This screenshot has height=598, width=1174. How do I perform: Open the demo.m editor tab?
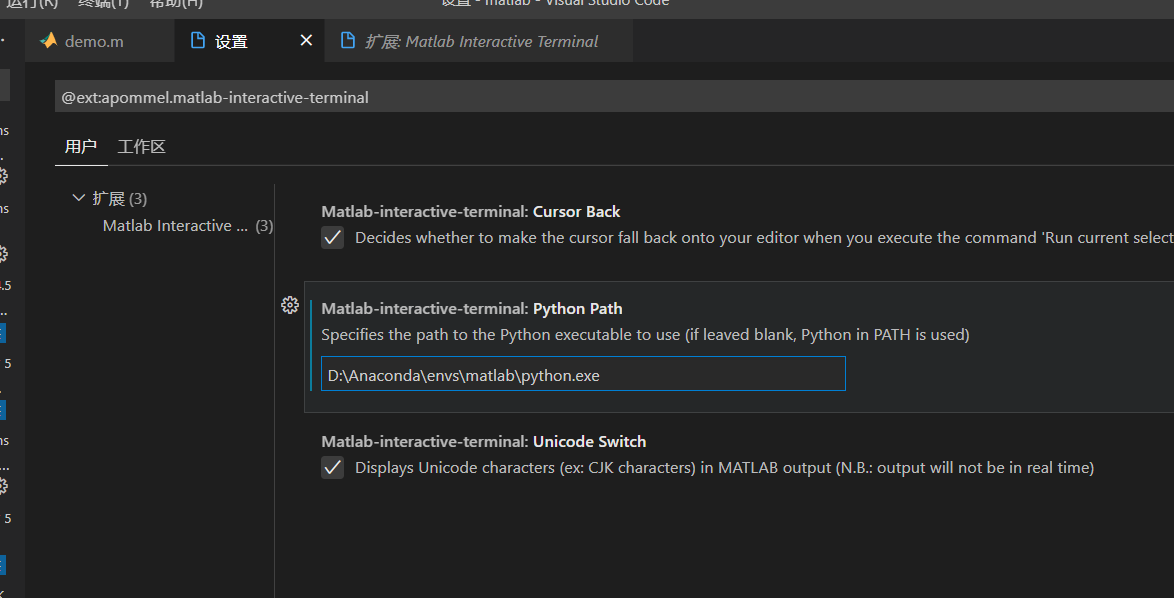[94, 41]
